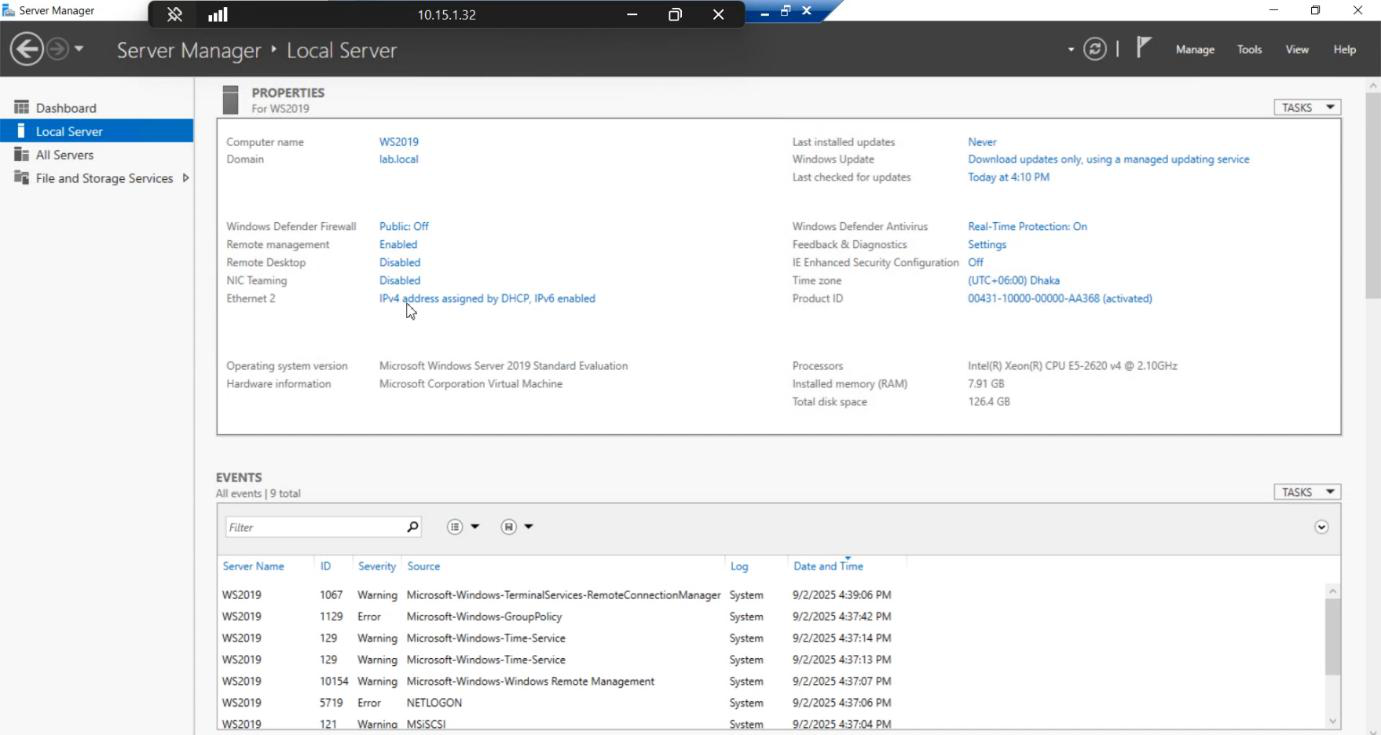Open the Properties TASKS dropdown

pos(1307,107)
